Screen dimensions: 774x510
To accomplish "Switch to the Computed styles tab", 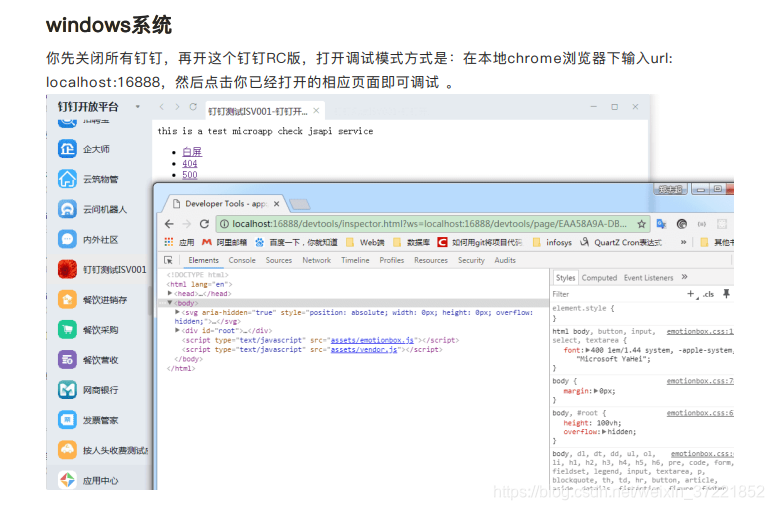I will [x=599, y=278].
